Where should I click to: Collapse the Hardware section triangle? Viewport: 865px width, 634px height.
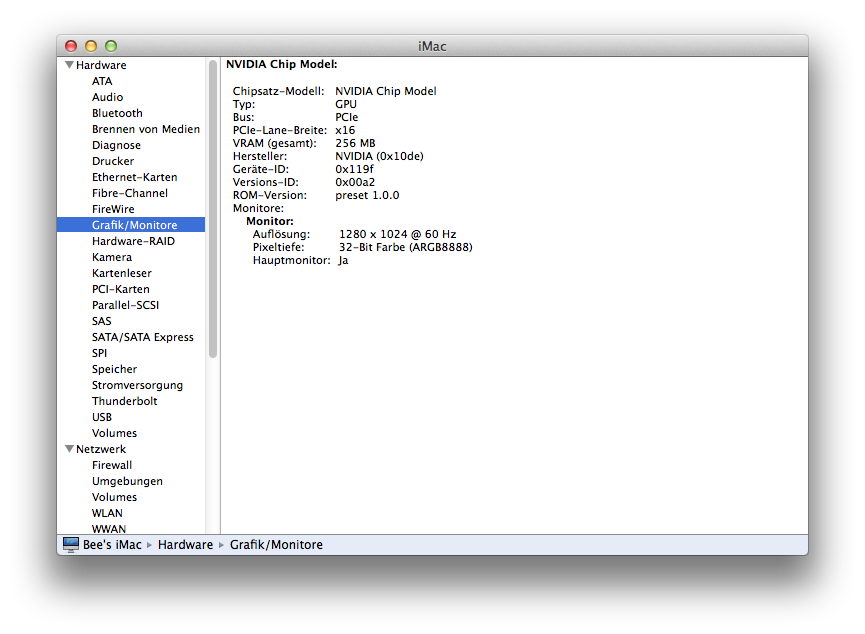(70, 65)
